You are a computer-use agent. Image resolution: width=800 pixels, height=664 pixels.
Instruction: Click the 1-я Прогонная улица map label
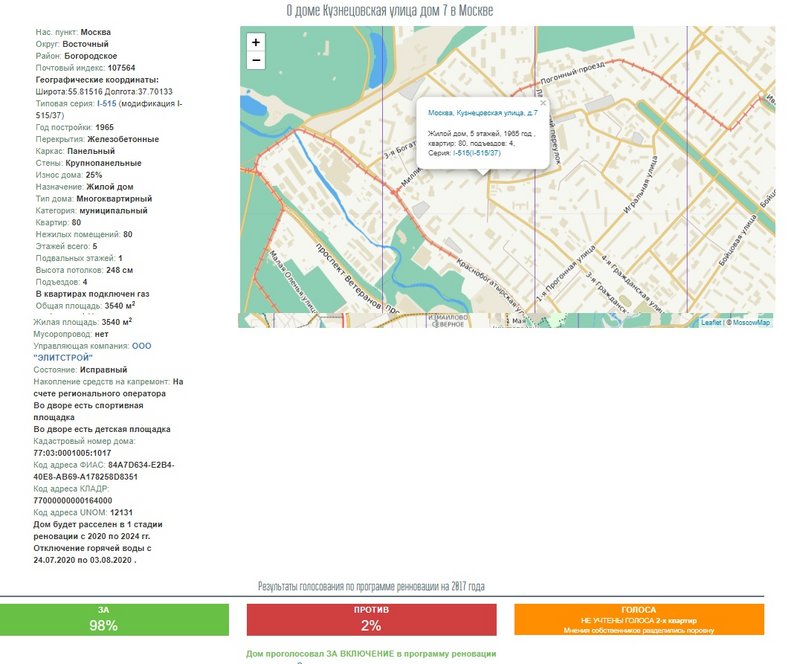click(566, 273)
